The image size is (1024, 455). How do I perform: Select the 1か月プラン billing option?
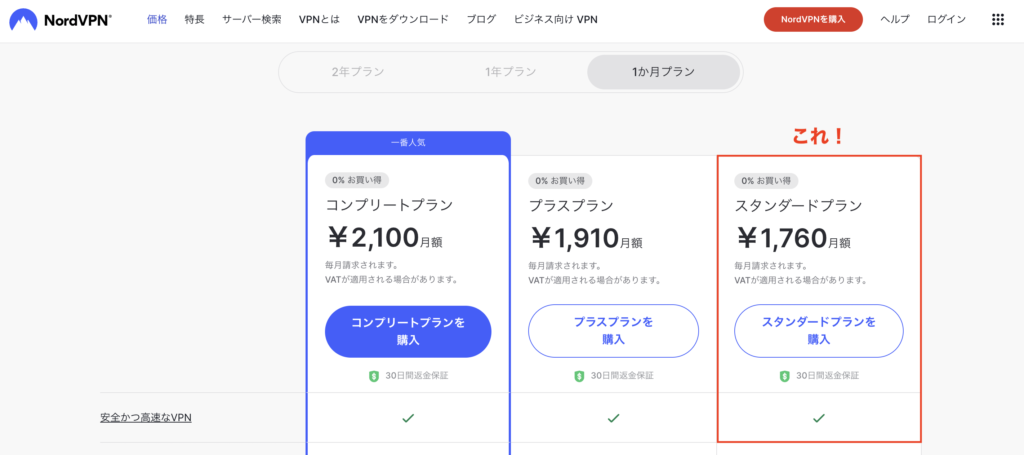tap(664, 72)
